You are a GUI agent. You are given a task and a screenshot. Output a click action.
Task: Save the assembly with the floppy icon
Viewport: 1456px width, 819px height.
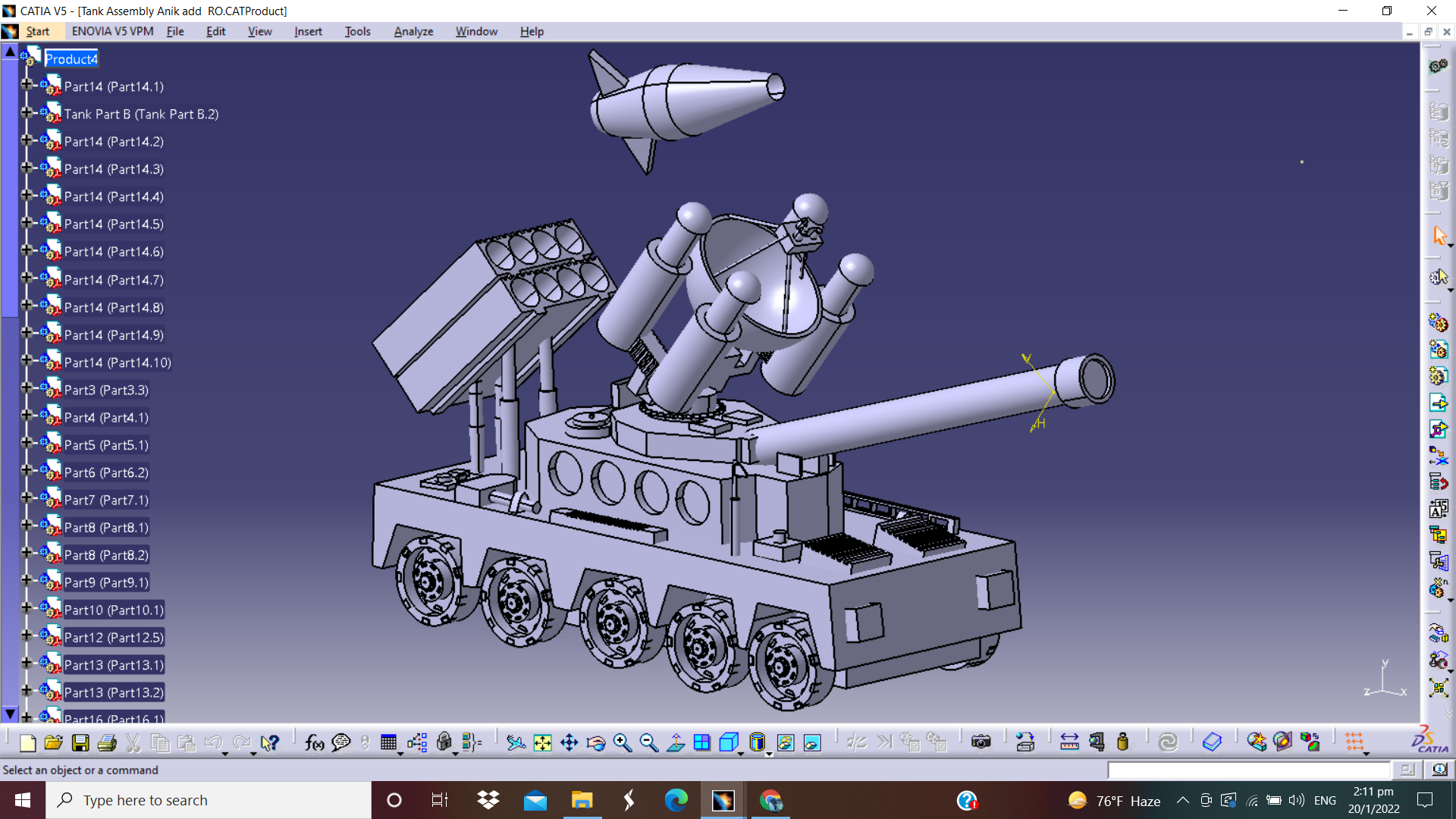click(x=80, y=742)
